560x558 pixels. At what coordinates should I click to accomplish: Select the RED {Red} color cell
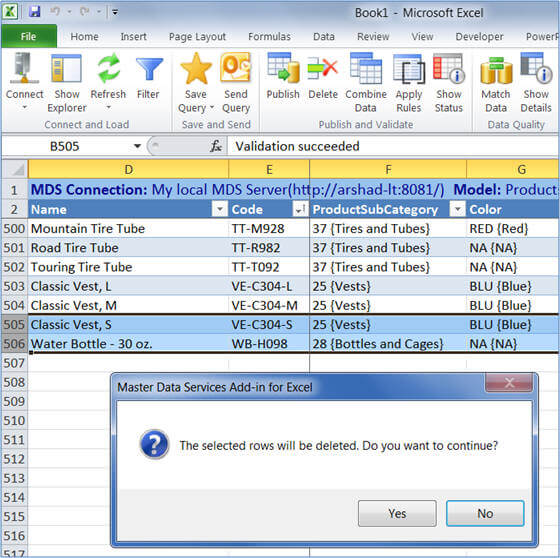click(x=513, y=229)
